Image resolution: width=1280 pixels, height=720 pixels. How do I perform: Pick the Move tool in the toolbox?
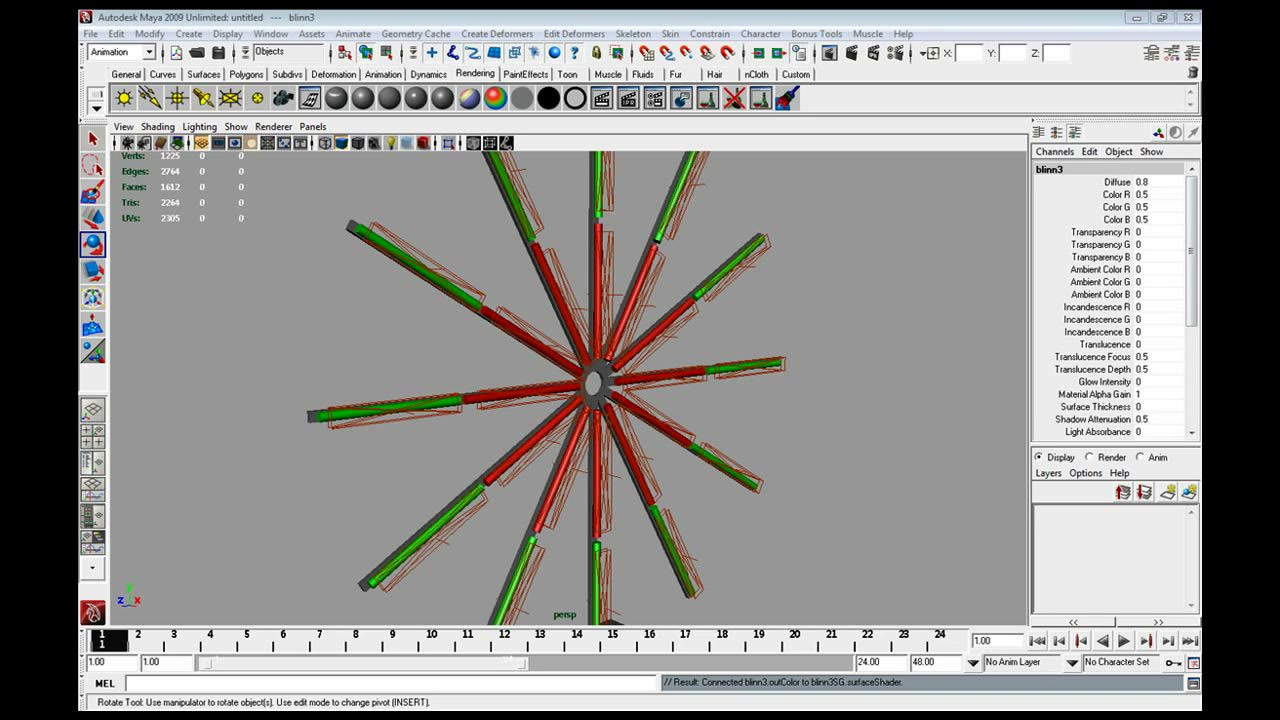pos(93,217)
